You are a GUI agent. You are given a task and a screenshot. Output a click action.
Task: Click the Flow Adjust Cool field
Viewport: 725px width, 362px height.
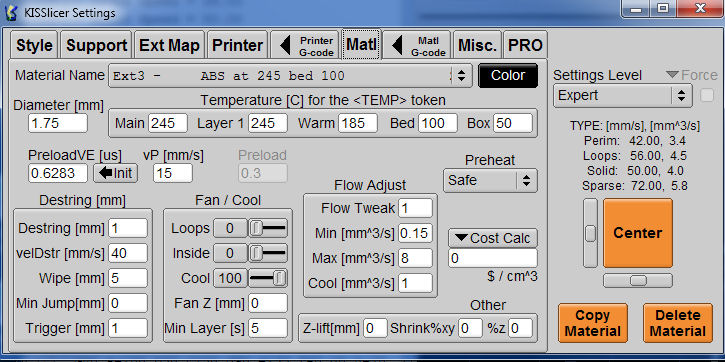[415, 282]
